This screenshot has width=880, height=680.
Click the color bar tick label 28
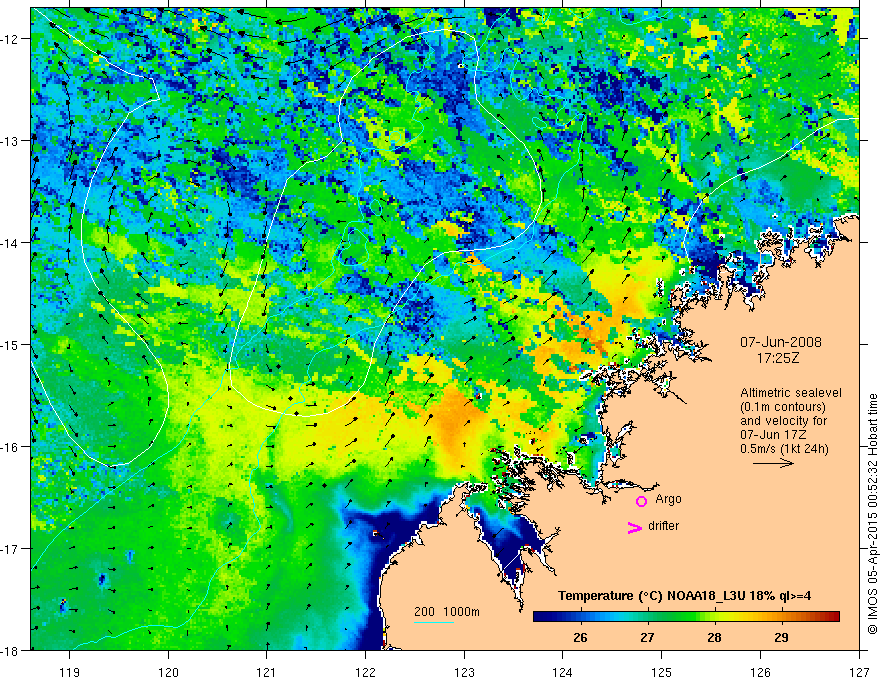tap(714, 638)
